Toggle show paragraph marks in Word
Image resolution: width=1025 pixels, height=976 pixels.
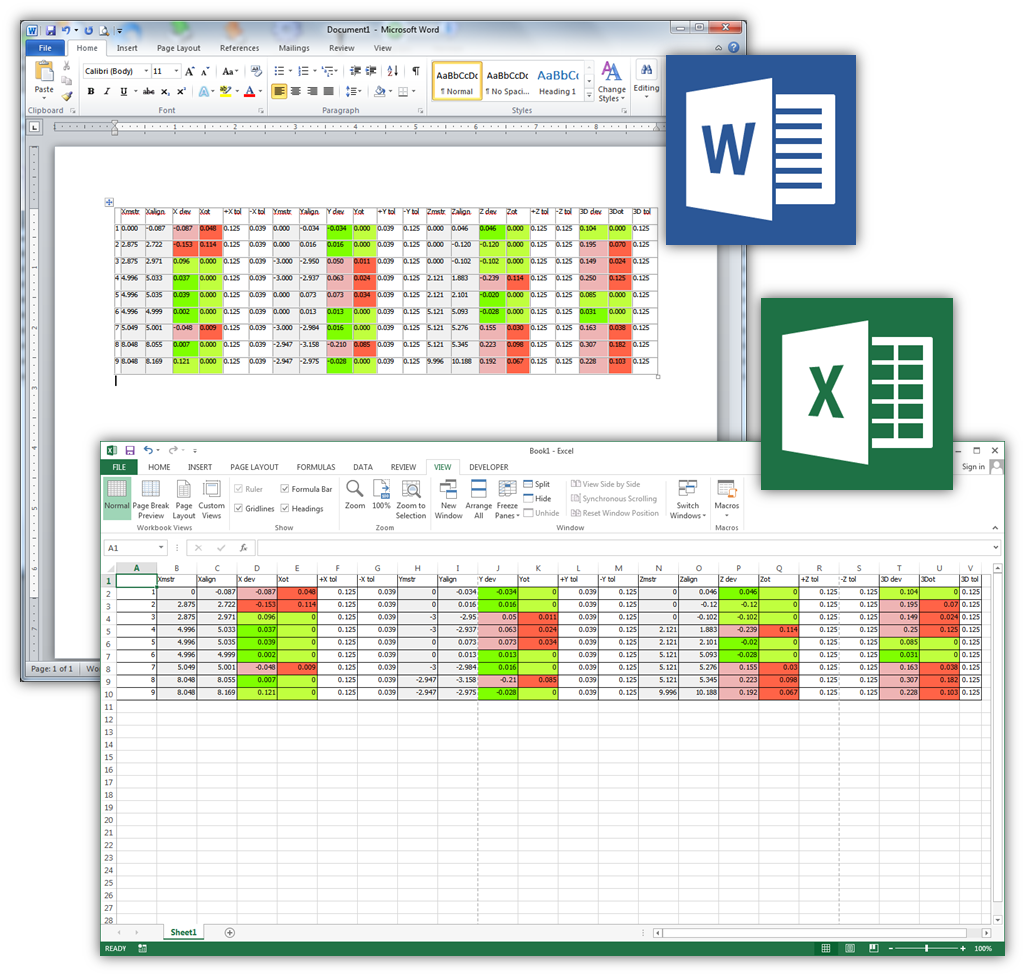click(416, 72)
